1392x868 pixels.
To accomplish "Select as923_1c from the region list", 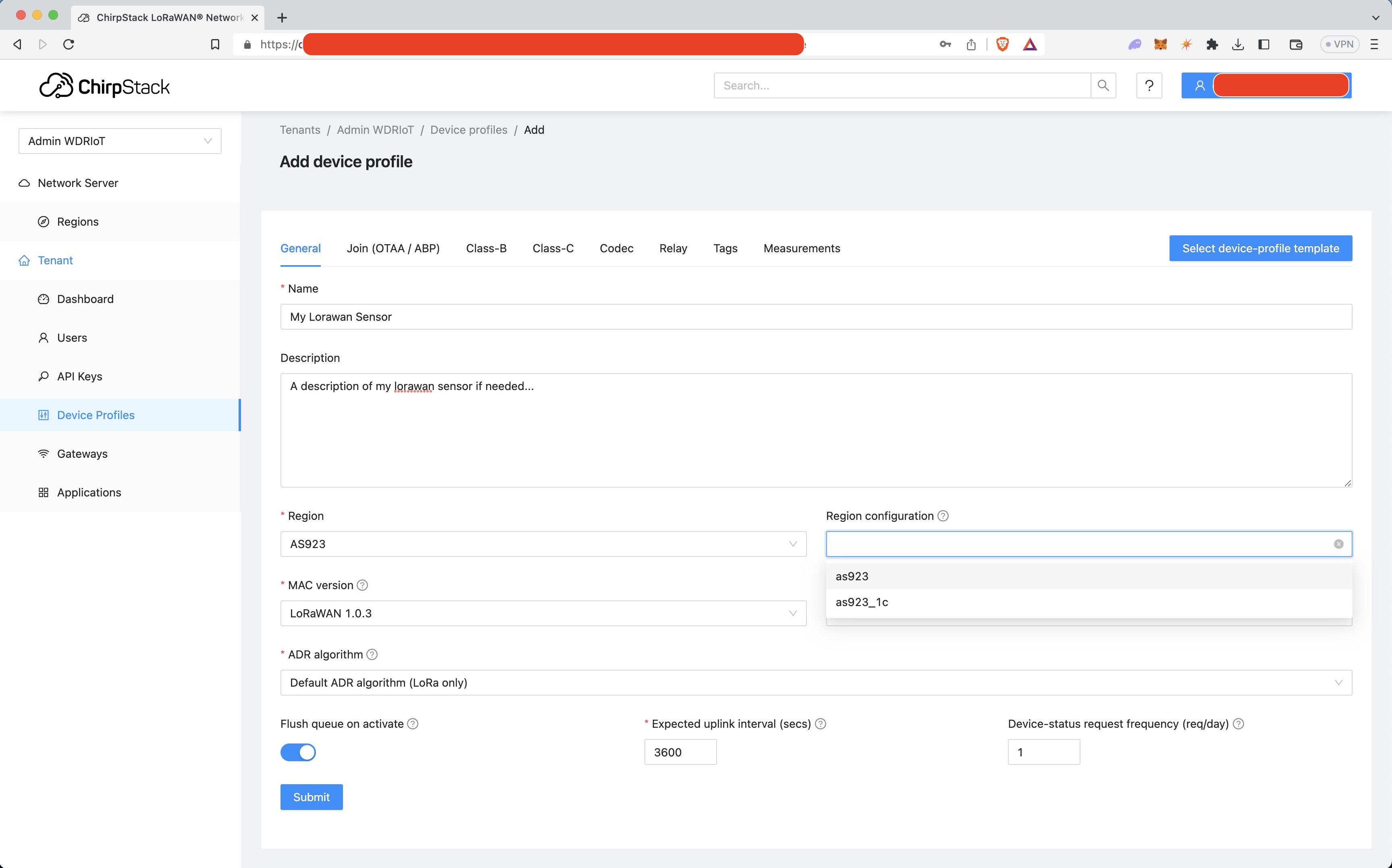I will click(862, 602).
